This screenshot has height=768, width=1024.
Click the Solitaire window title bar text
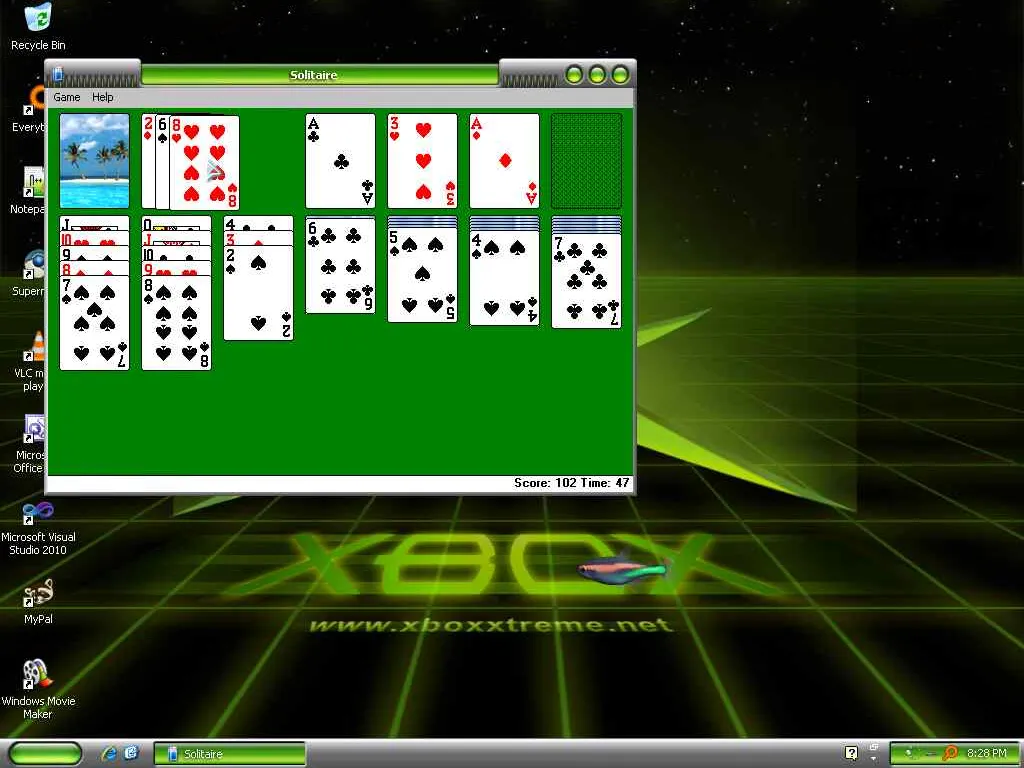pyautogui.click(x=313, y=75)
